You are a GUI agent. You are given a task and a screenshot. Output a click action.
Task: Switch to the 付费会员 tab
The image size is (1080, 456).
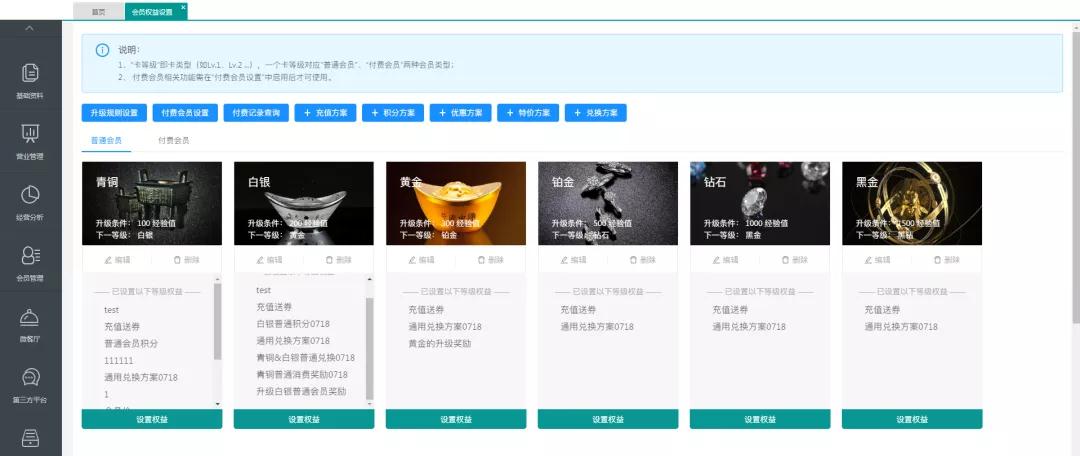pyautogui.click(x=173, y=141)
